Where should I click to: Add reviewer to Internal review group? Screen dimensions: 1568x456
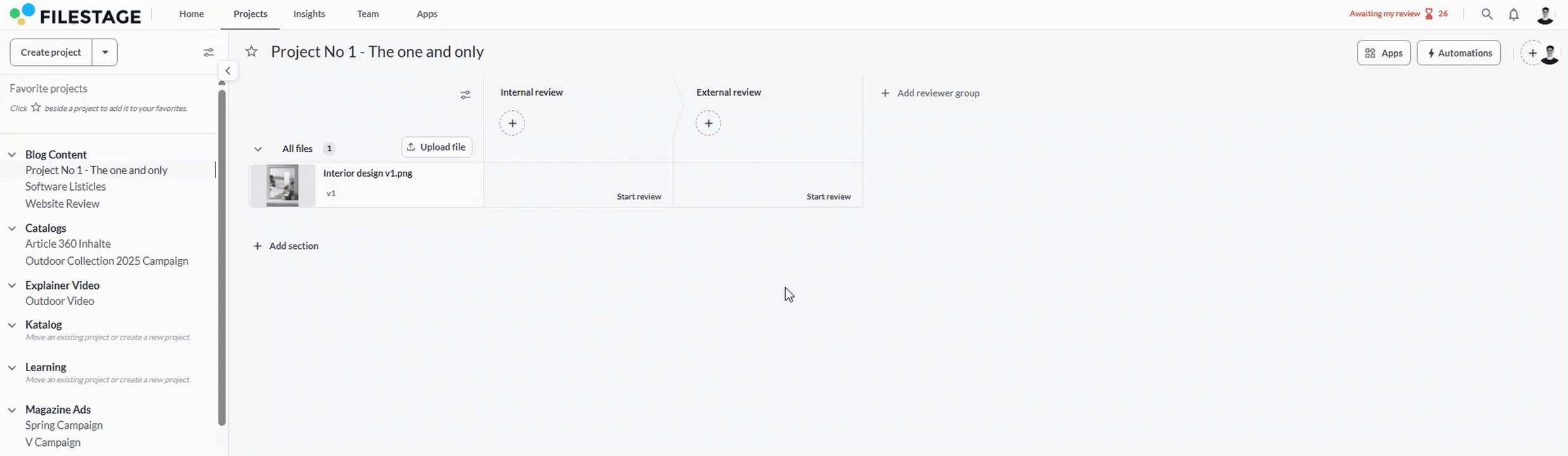(512, 123)
